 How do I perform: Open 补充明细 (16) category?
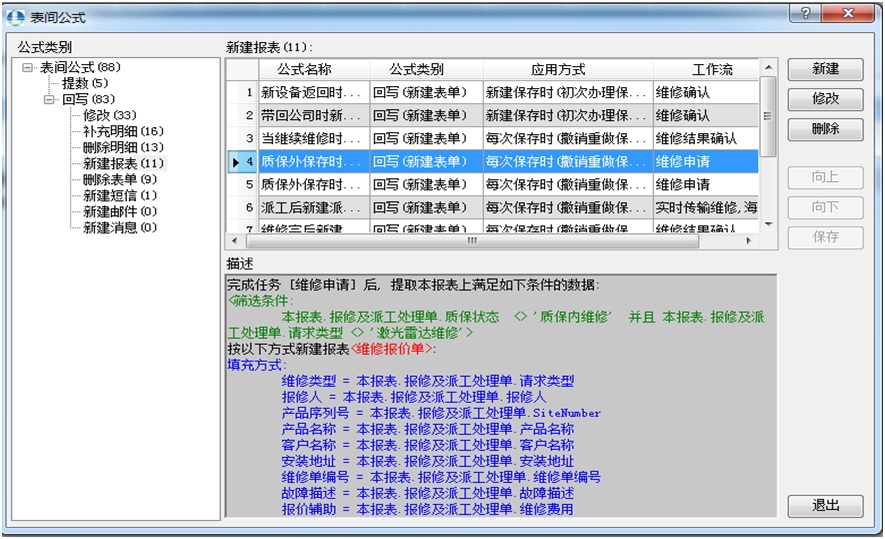pyautogui.click(x=122, y=131)
